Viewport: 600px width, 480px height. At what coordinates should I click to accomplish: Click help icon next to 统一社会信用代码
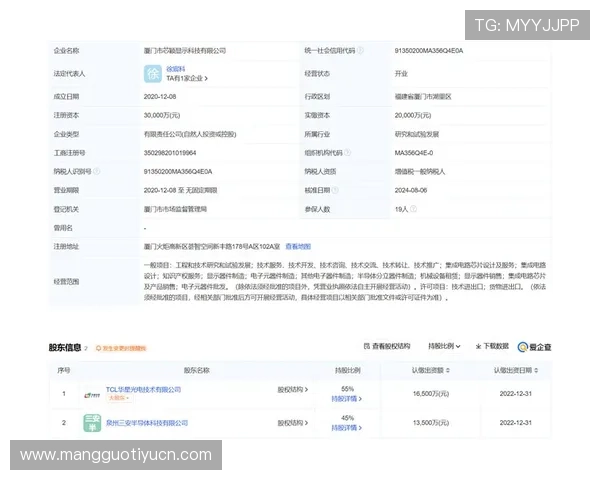360,50
